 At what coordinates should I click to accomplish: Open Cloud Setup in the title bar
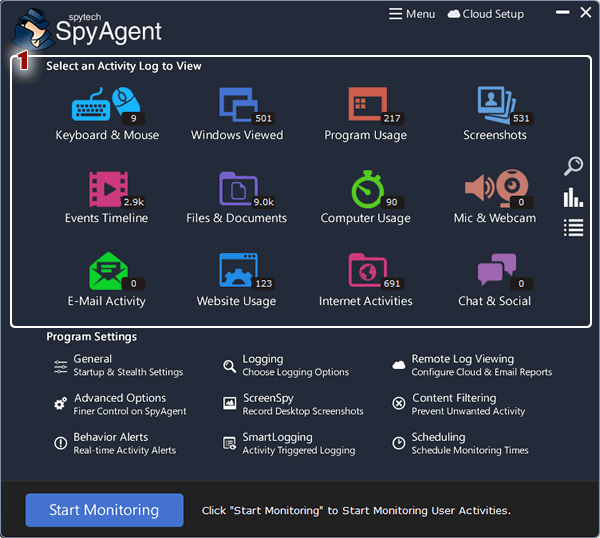486,14
